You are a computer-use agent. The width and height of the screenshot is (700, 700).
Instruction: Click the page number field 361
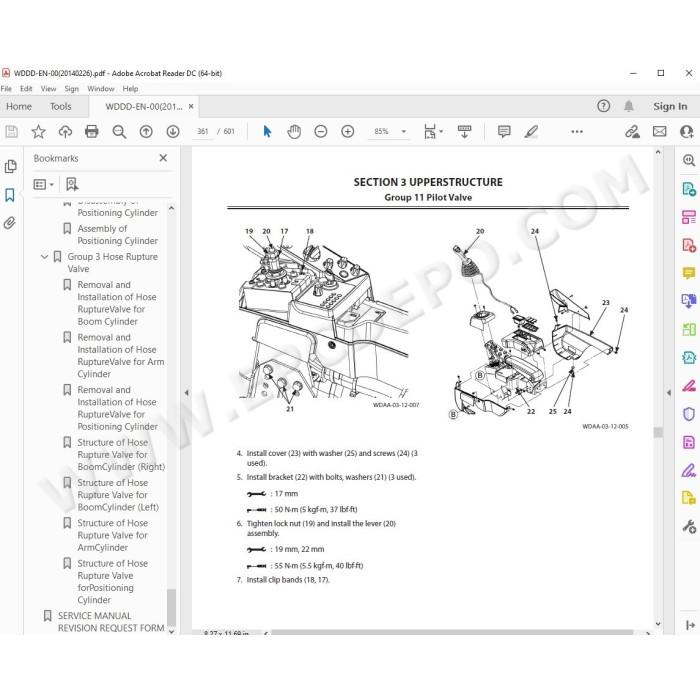point(203,132)
